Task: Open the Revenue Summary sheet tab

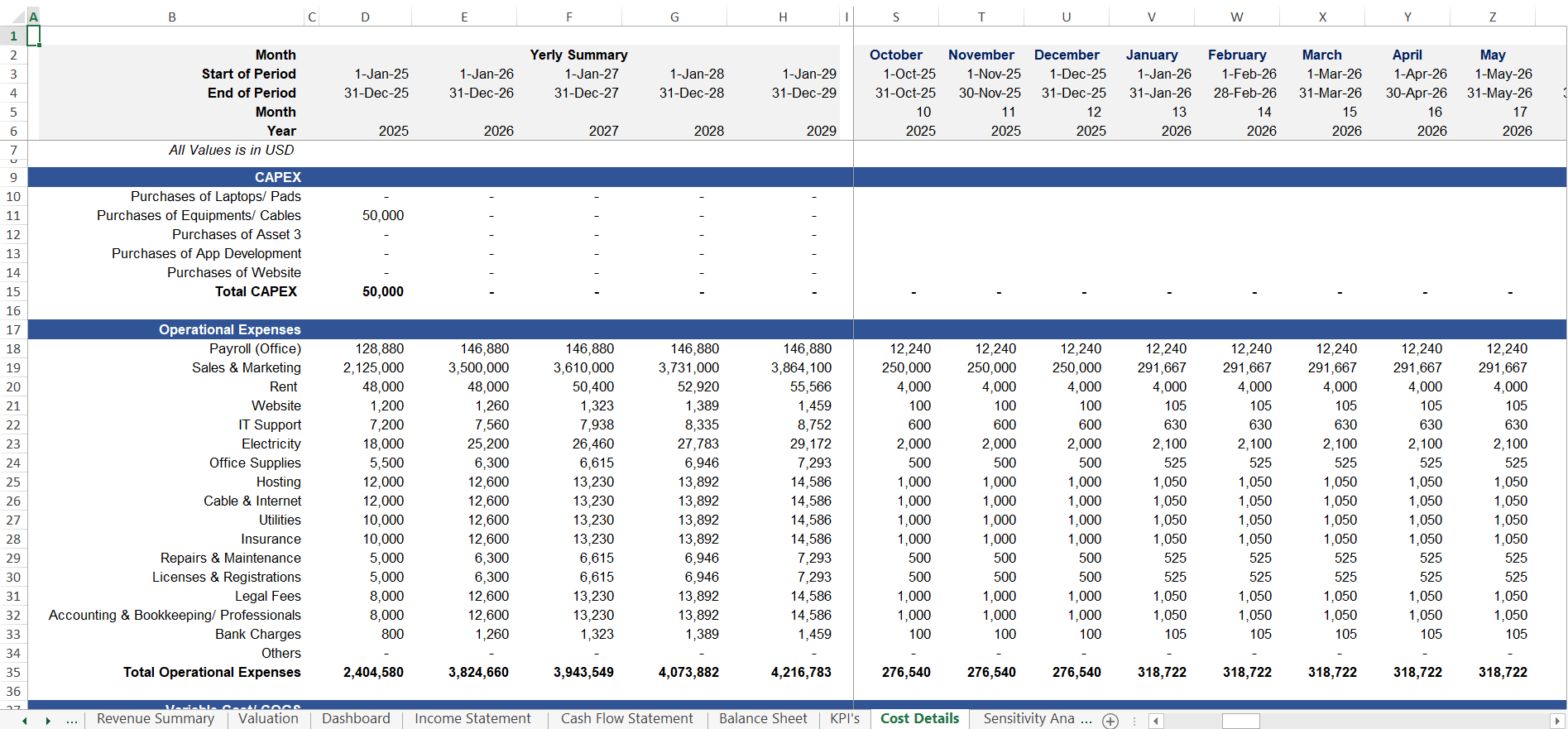Action: click(x=156, y=719)
